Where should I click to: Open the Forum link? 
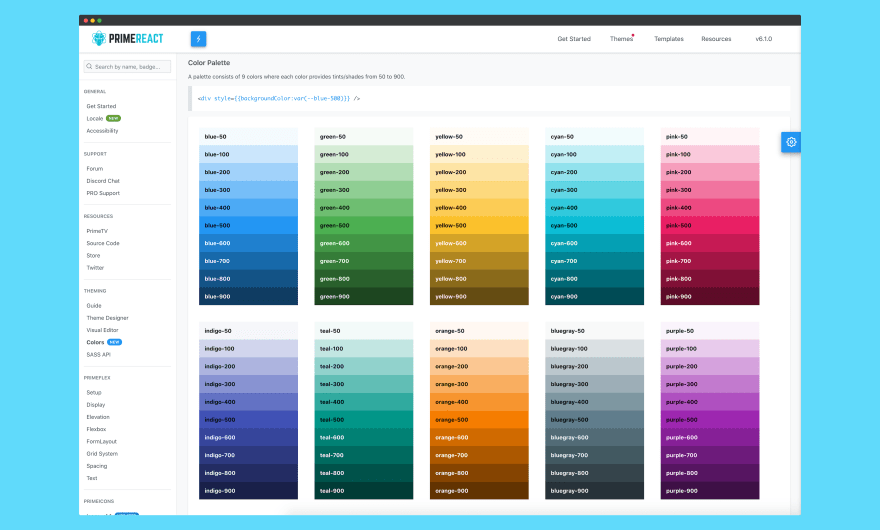94,168
